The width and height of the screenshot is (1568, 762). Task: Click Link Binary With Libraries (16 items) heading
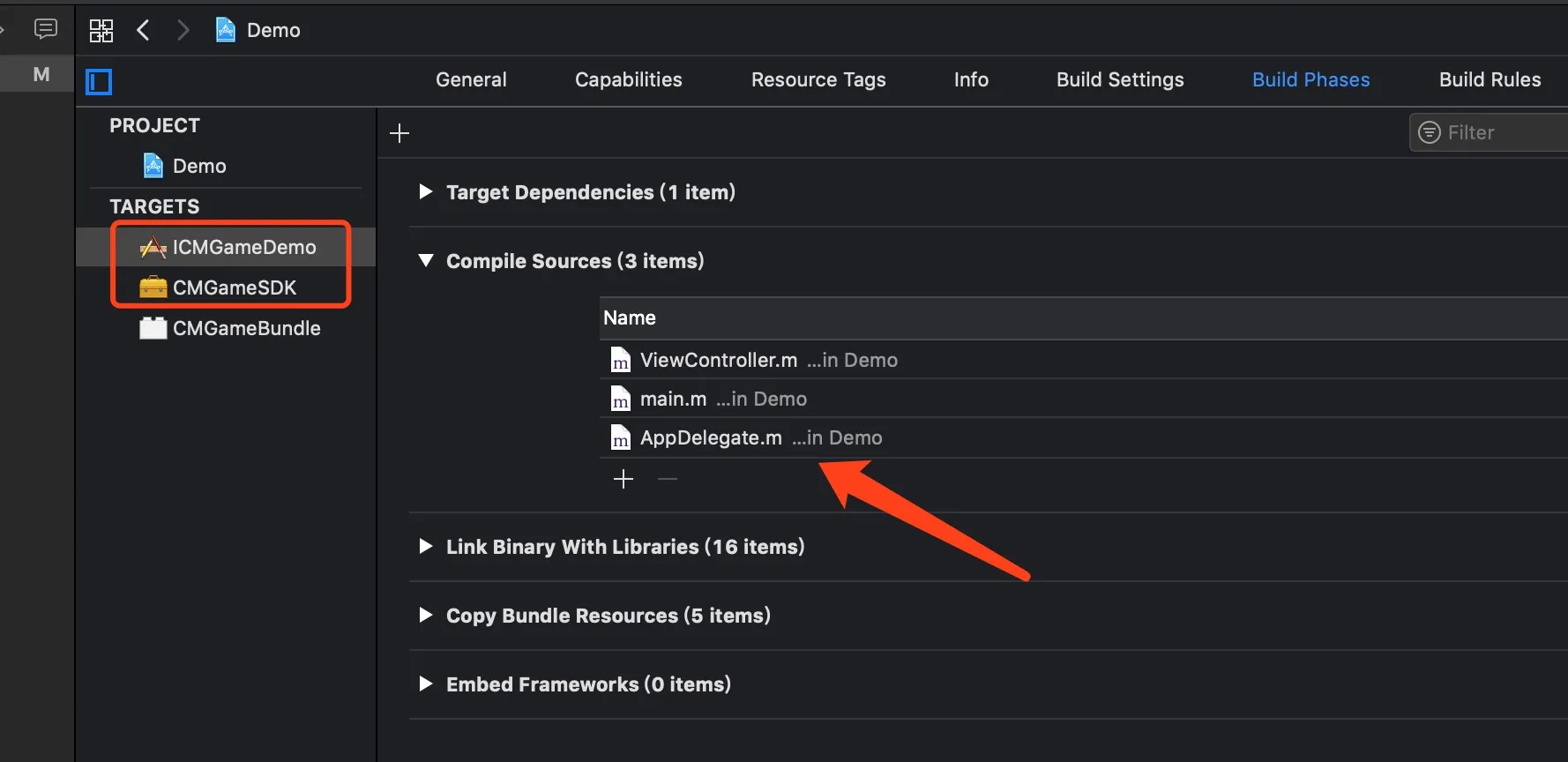625,547
